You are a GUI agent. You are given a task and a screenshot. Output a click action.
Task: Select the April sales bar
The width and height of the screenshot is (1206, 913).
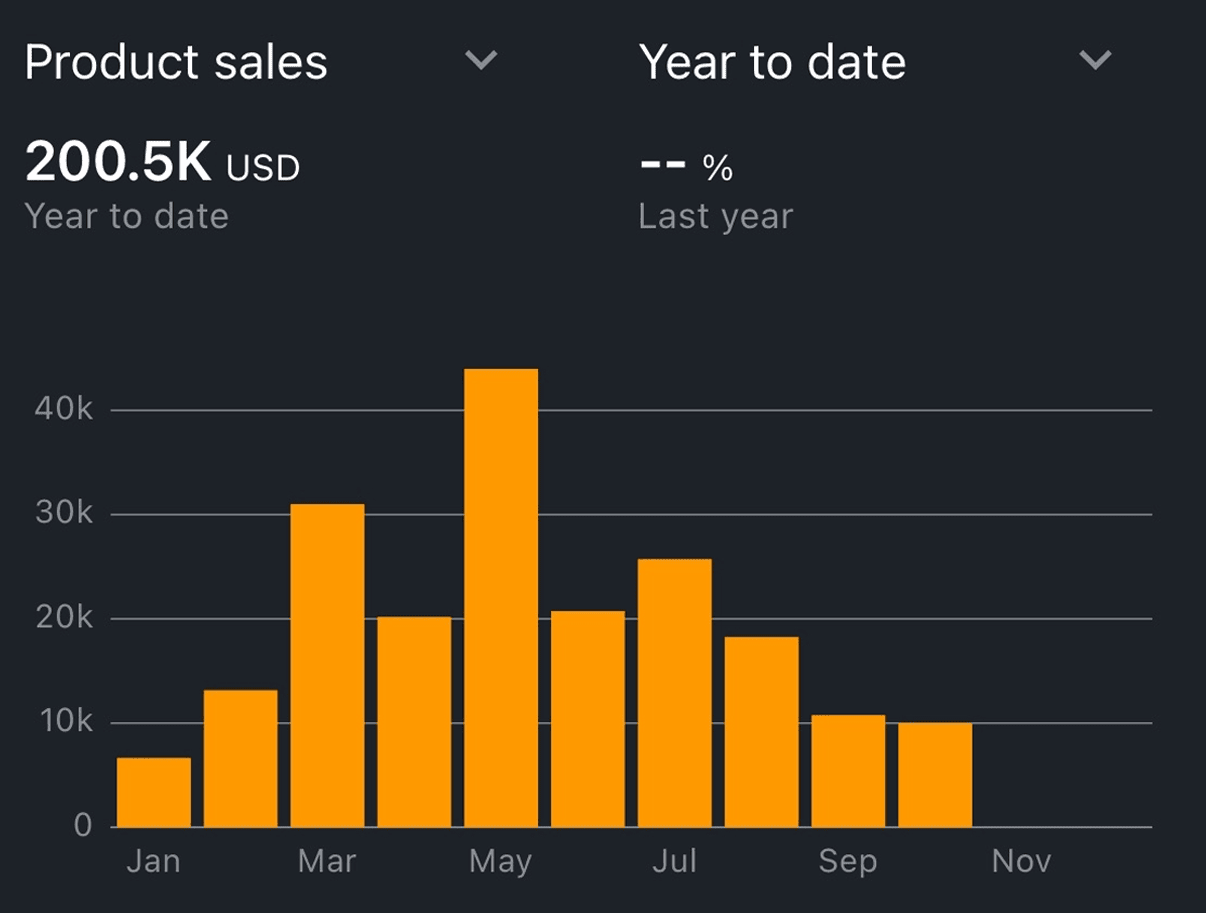[414, 721]
